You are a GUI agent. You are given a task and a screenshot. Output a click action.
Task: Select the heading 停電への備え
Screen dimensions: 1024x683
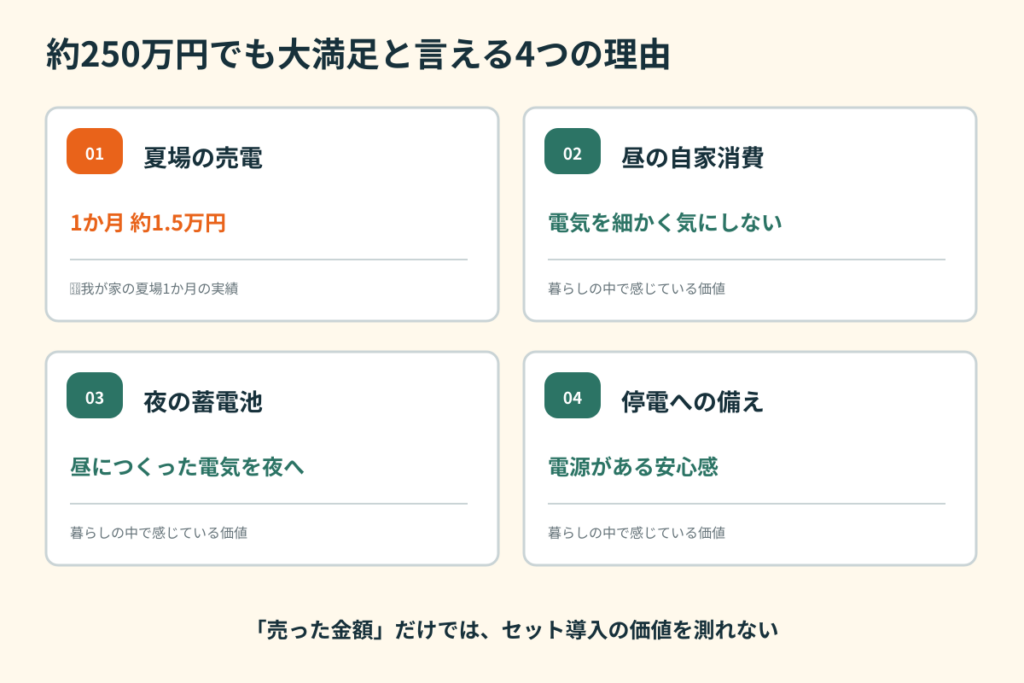pos(692,402)
